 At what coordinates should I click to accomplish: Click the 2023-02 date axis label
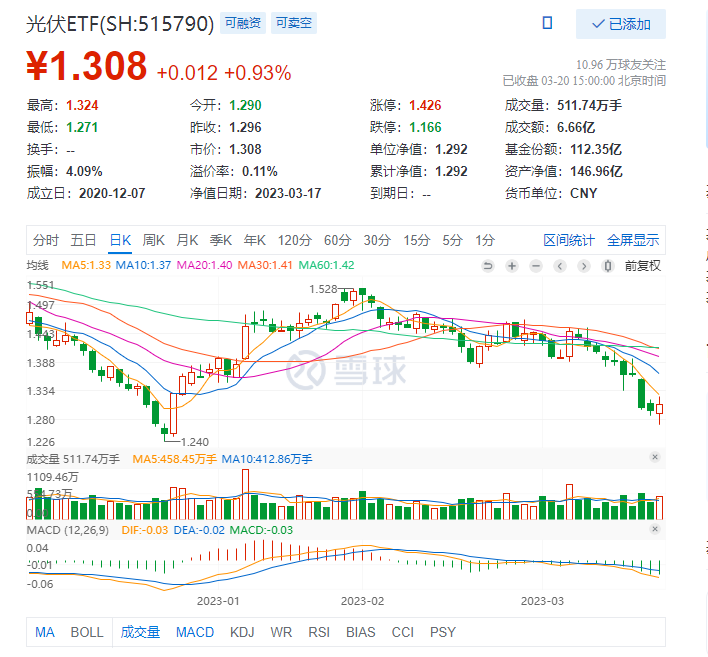(362, 601)
